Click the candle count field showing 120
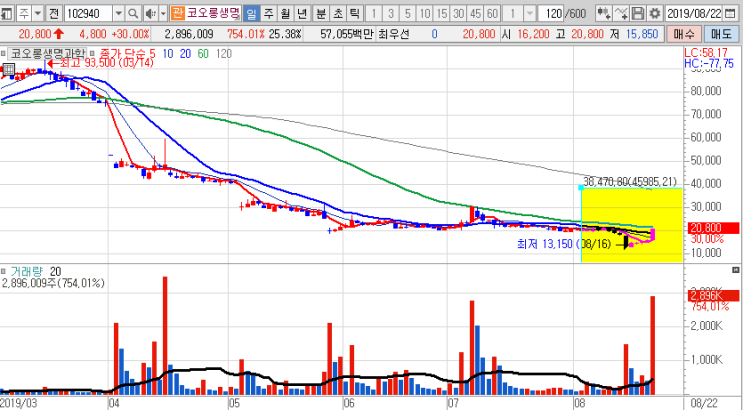This screenshot has width=743, height=410. pos(551,13)
